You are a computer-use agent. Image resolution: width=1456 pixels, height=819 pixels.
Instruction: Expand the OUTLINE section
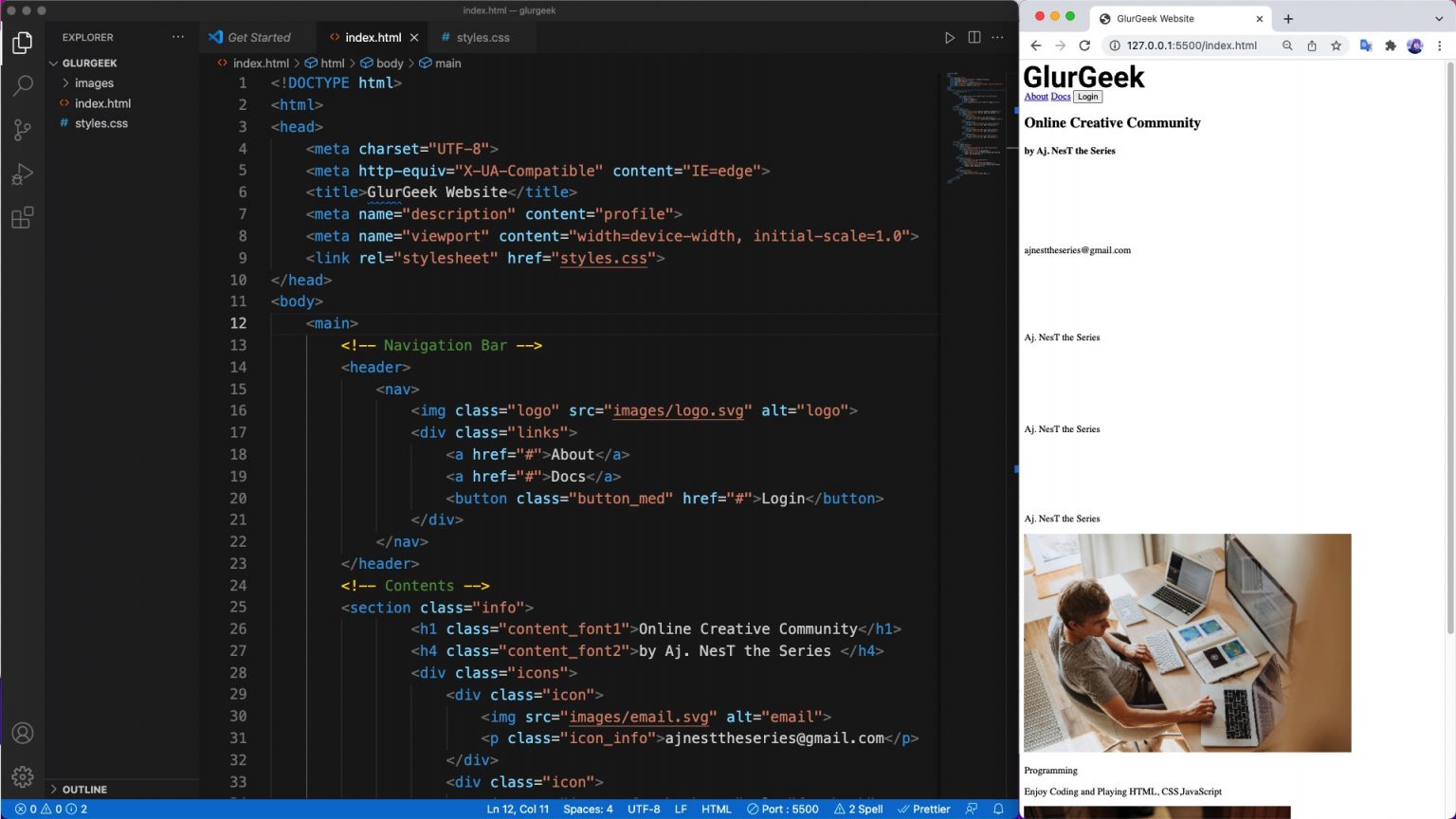click(84, 789)
